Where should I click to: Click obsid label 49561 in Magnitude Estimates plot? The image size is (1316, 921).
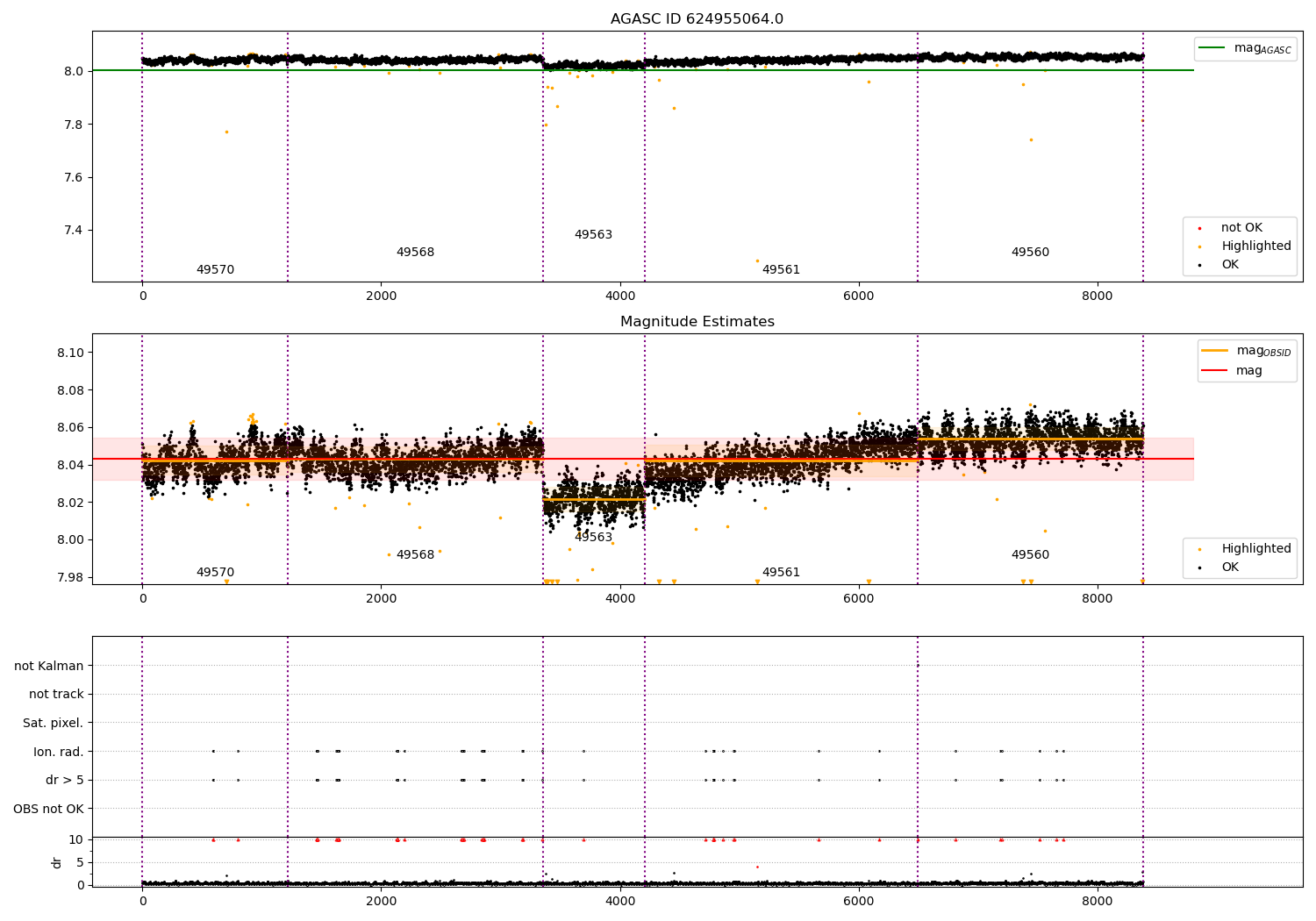point(781,573)
